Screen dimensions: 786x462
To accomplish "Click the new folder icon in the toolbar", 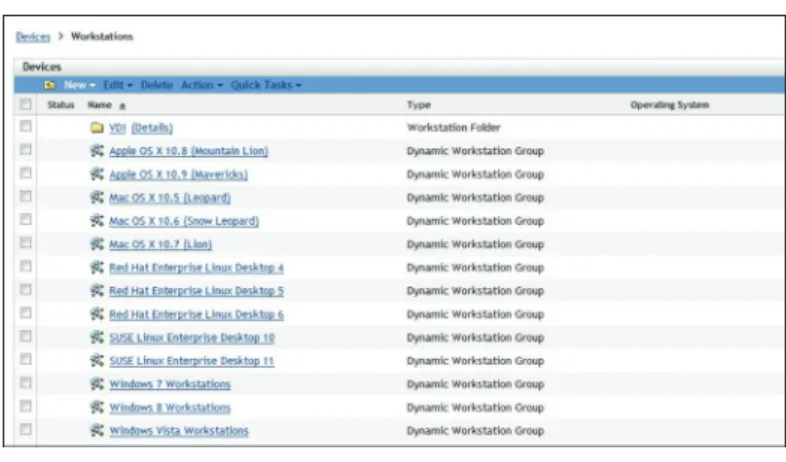I will 50,85.
